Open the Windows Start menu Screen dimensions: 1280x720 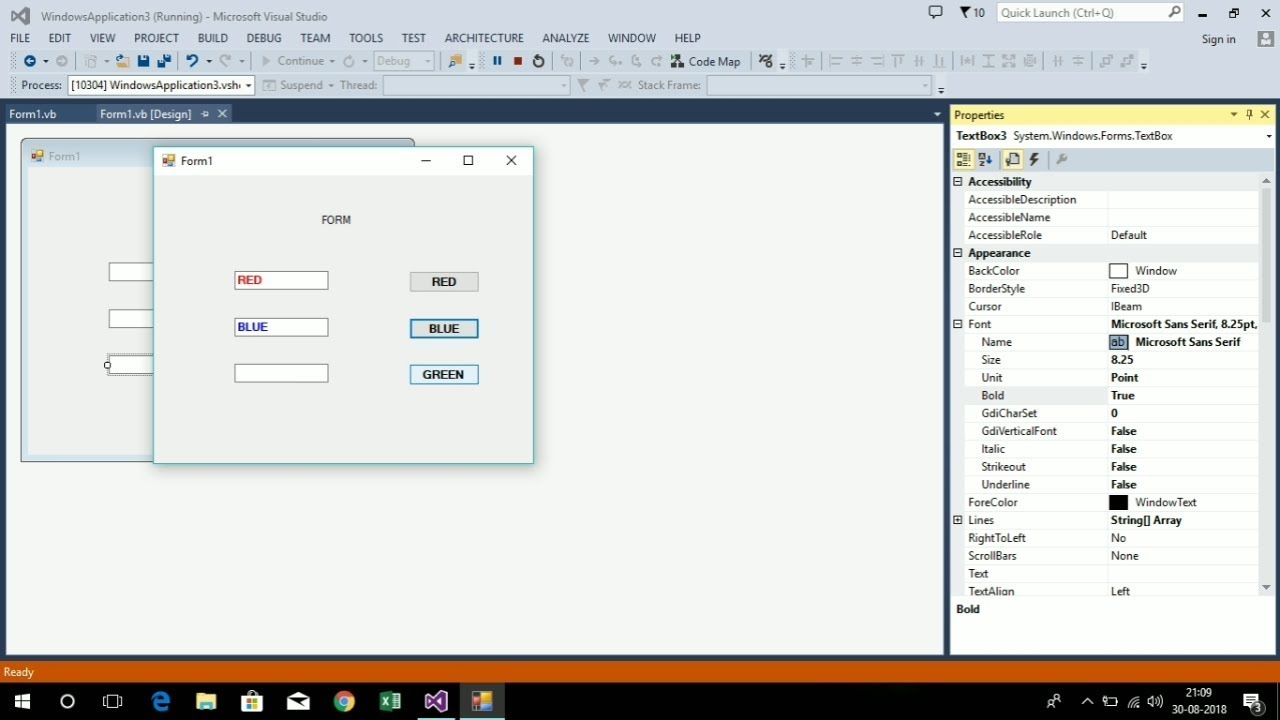pos(22,701)
